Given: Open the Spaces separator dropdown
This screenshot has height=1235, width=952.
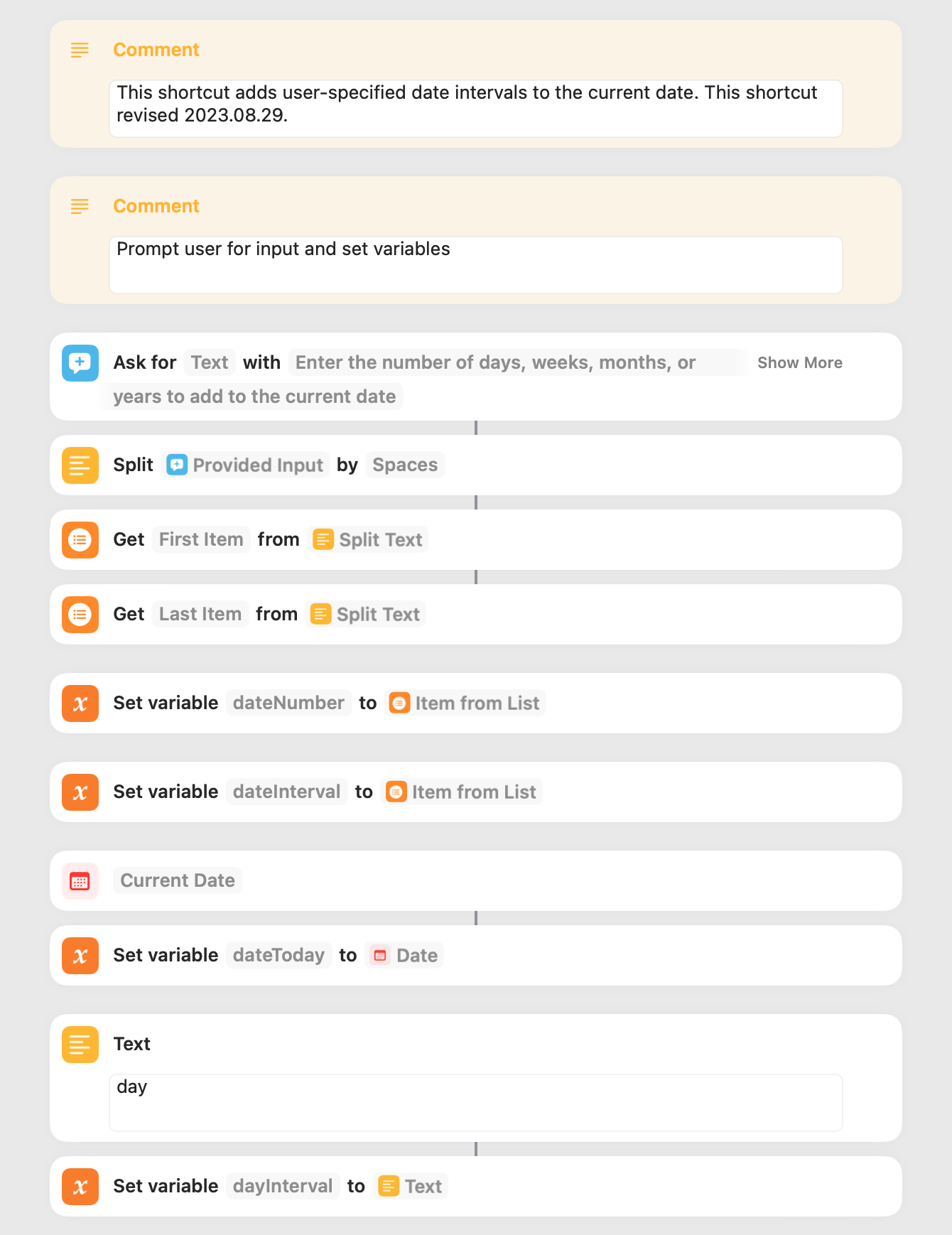Looking at the screenshot, I should (405, 465).
